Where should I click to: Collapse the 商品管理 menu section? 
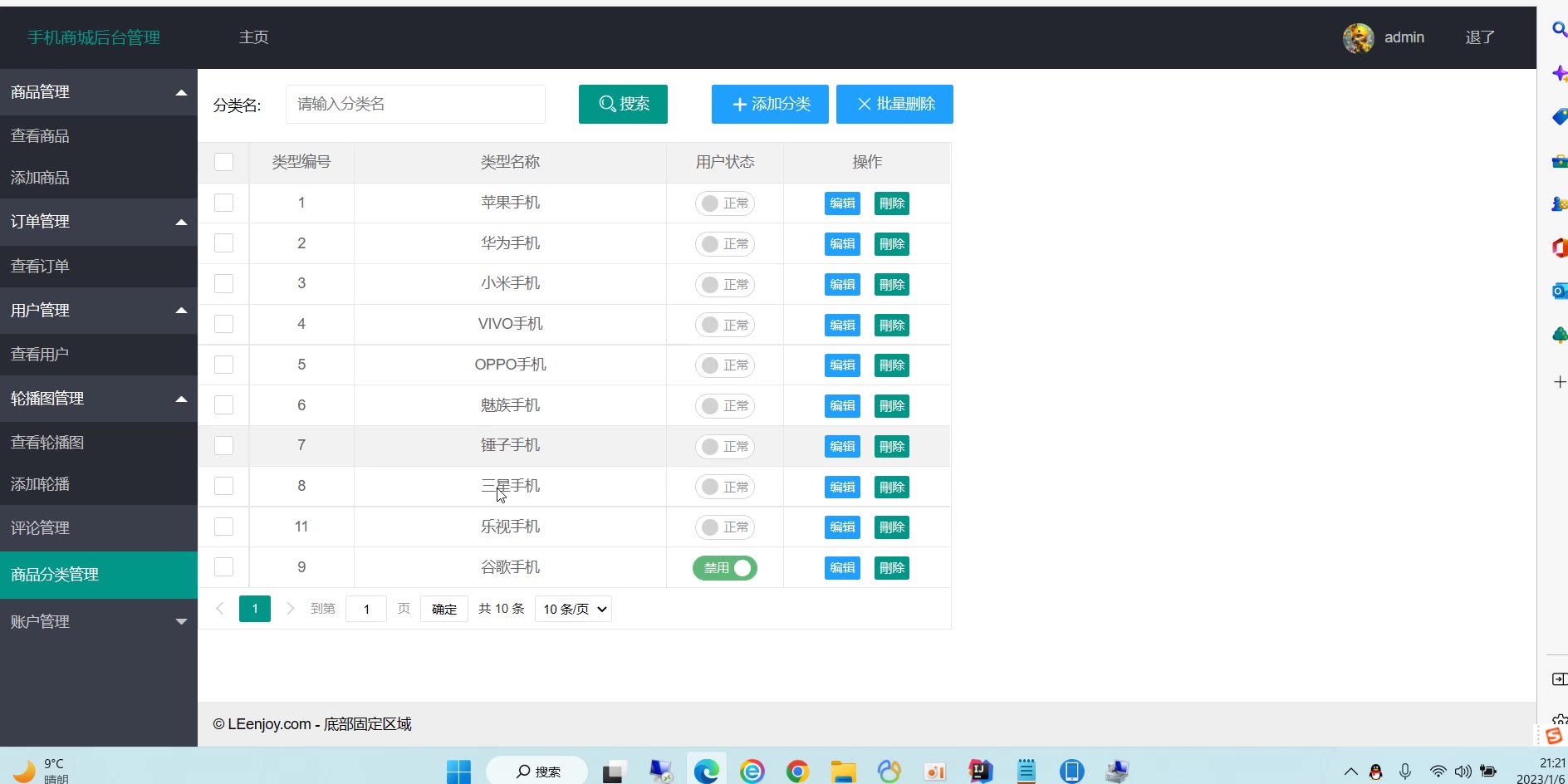click(99, 92)
